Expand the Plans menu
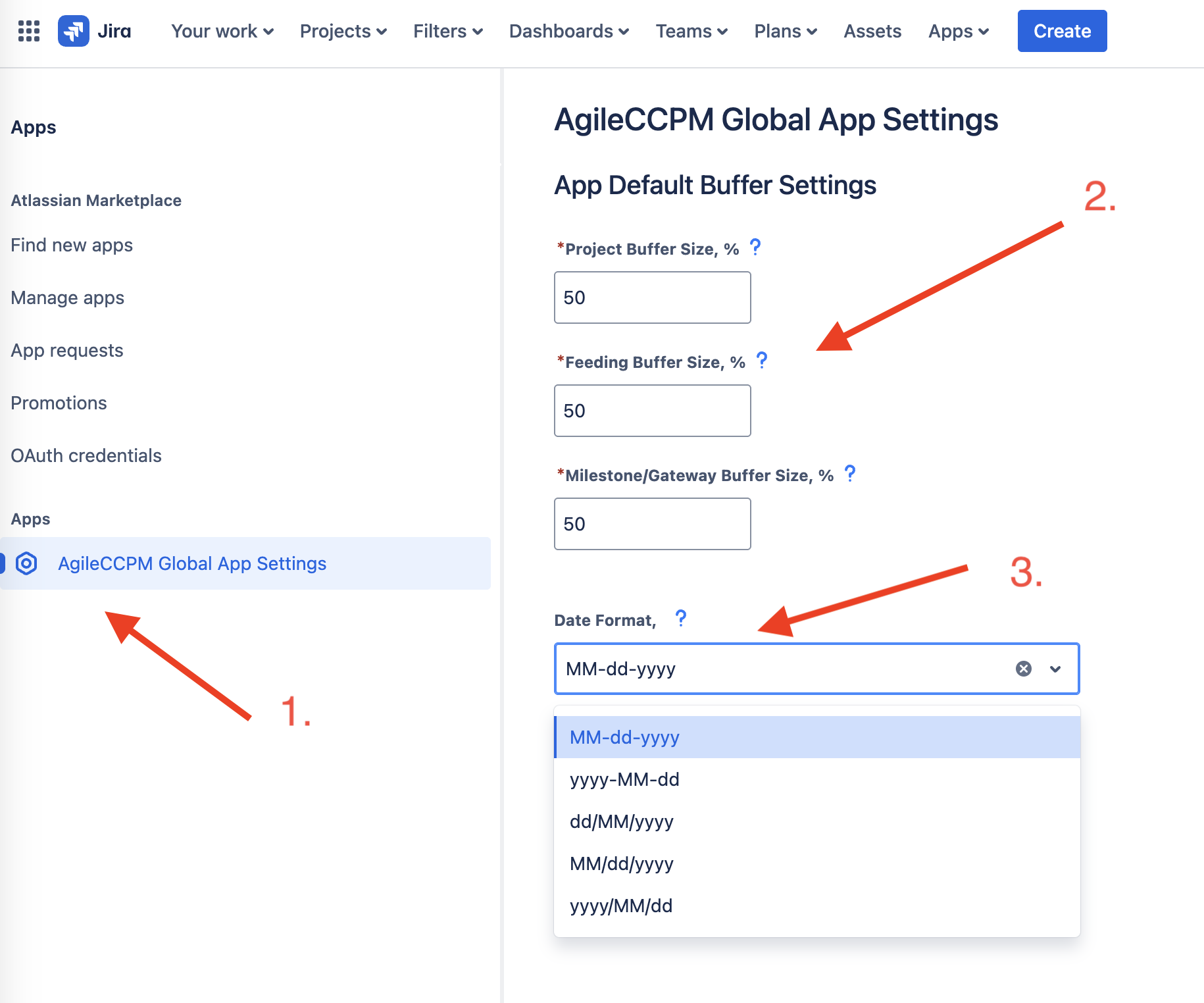 786,31
